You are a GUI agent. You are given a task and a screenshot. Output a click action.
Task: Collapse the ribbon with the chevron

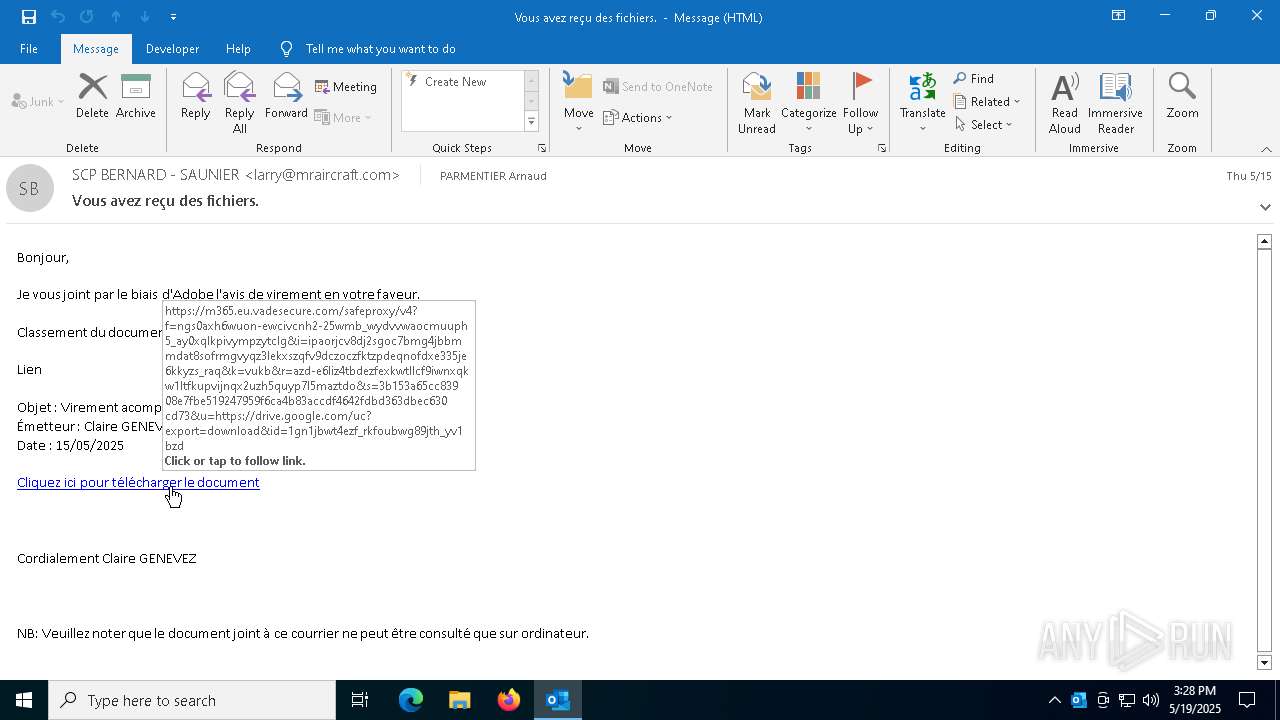1266,149
